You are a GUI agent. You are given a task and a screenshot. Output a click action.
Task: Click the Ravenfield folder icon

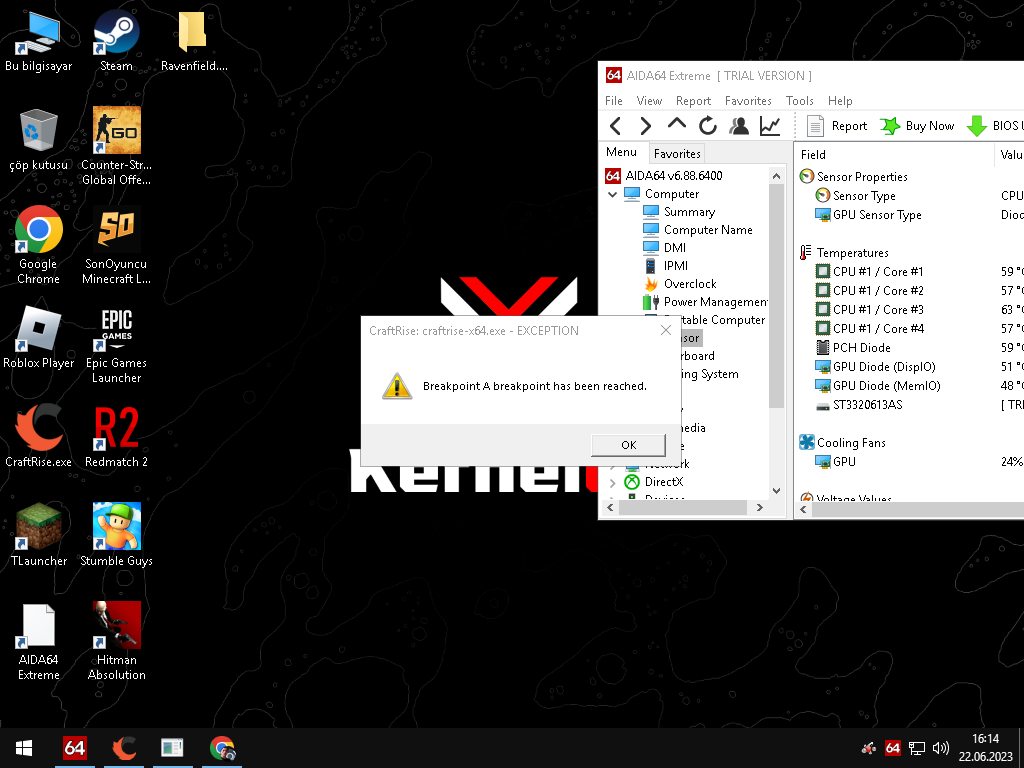[x=194, y=41]
